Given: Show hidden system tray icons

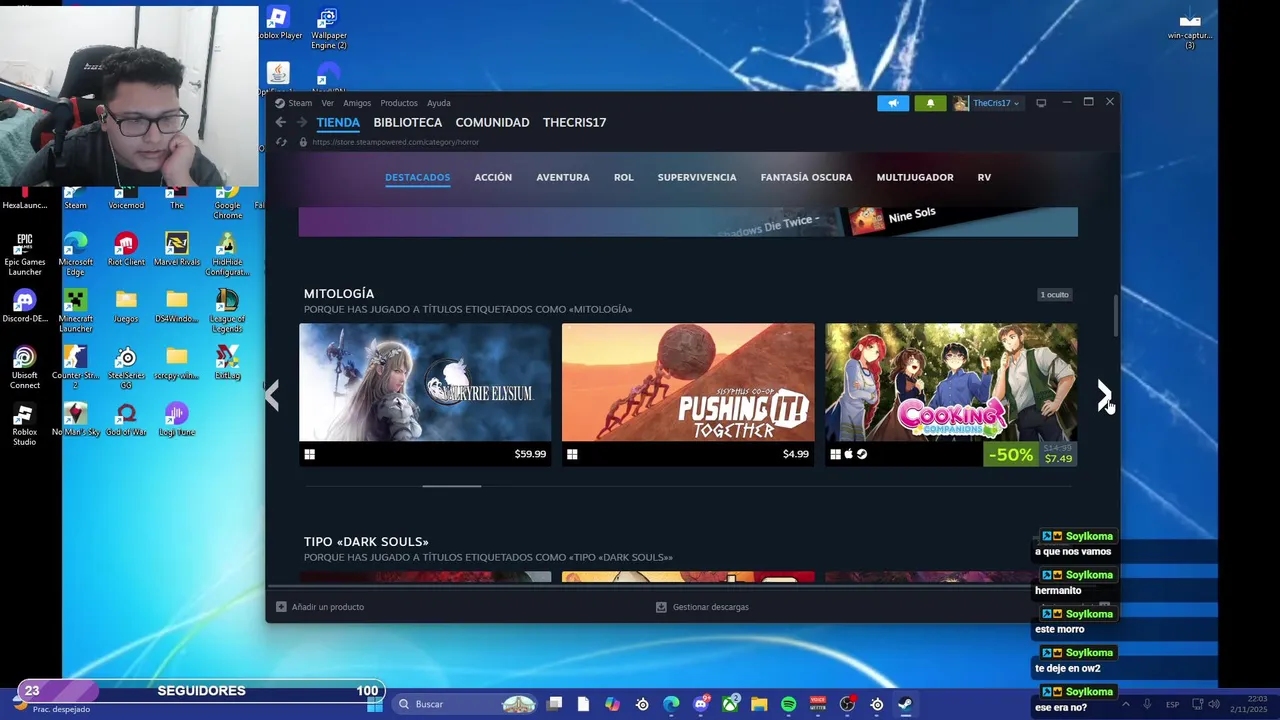Looking at the screenshot, I should (1126, 704).
